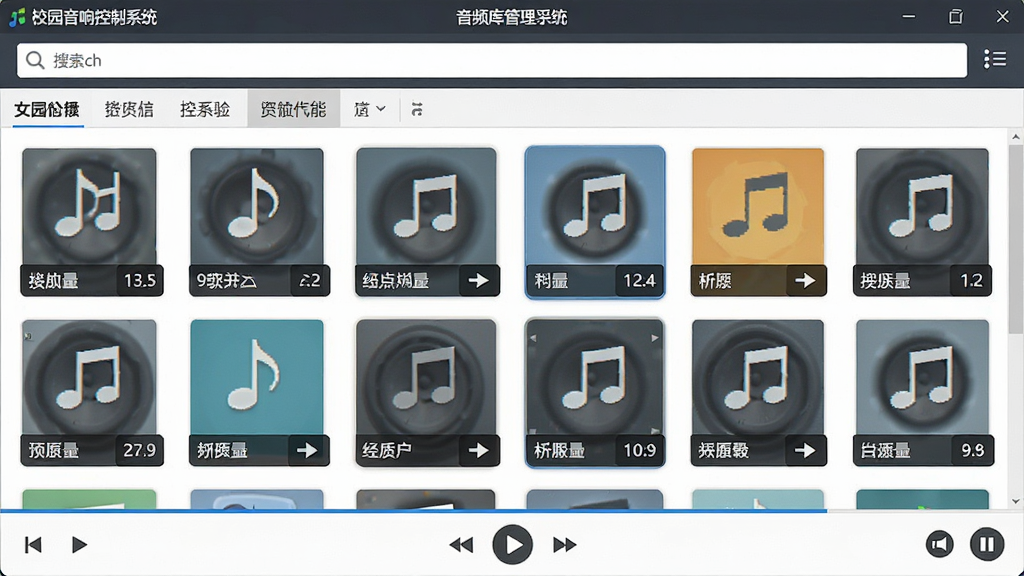Click arrow button on 经质户 card
The height and width of the screenshot is (576, 1024).
[479, 450]
